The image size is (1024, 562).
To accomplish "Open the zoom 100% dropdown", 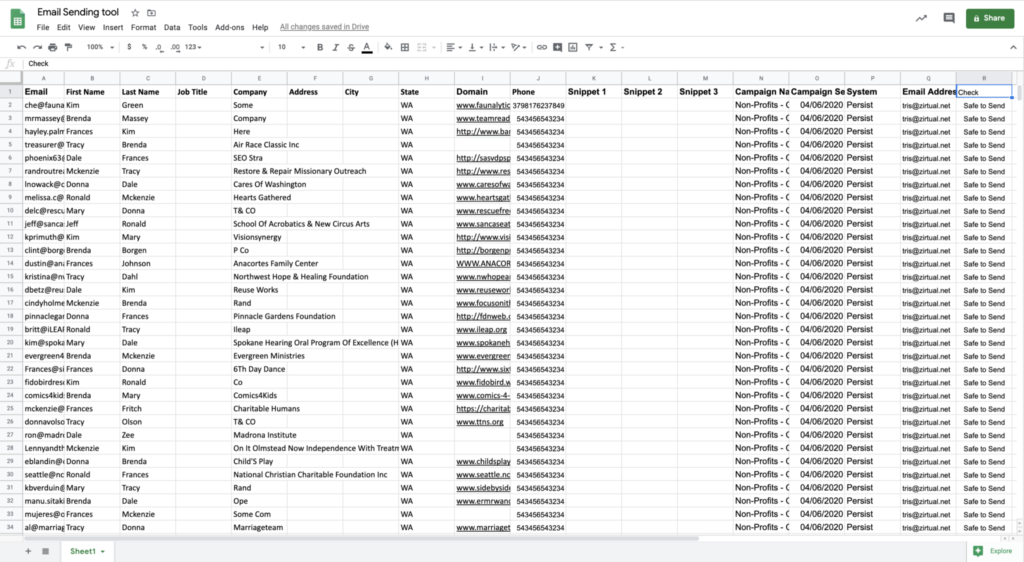I will tap(101, 47).
